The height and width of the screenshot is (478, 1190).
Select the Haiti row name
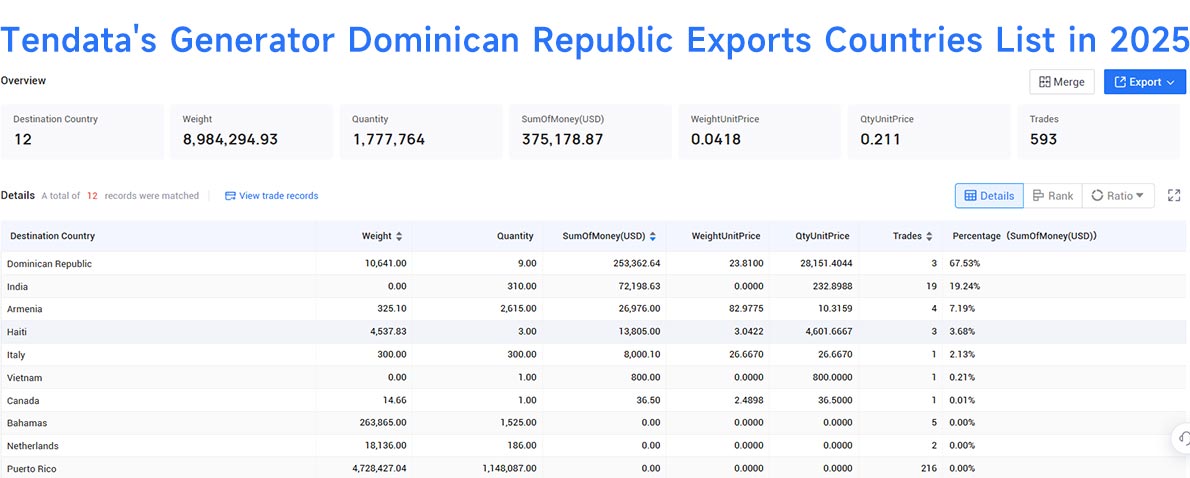coord(17,332)
